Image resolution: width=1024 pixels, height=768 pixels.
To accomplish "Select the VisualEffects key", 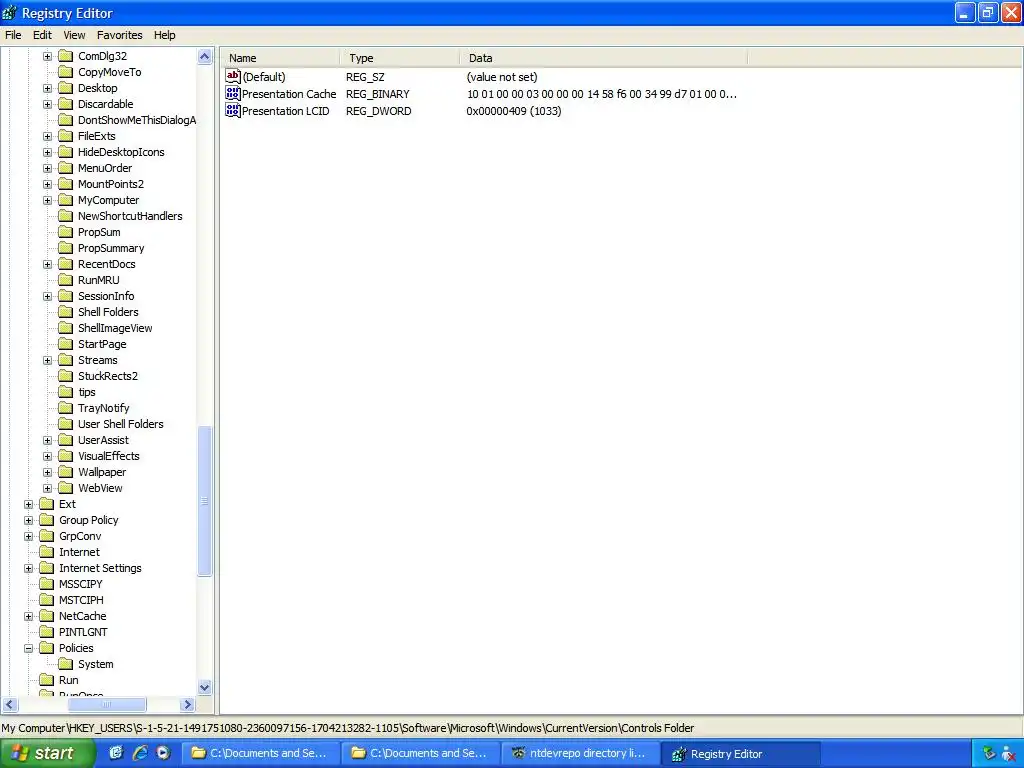I will click(108, 456).
